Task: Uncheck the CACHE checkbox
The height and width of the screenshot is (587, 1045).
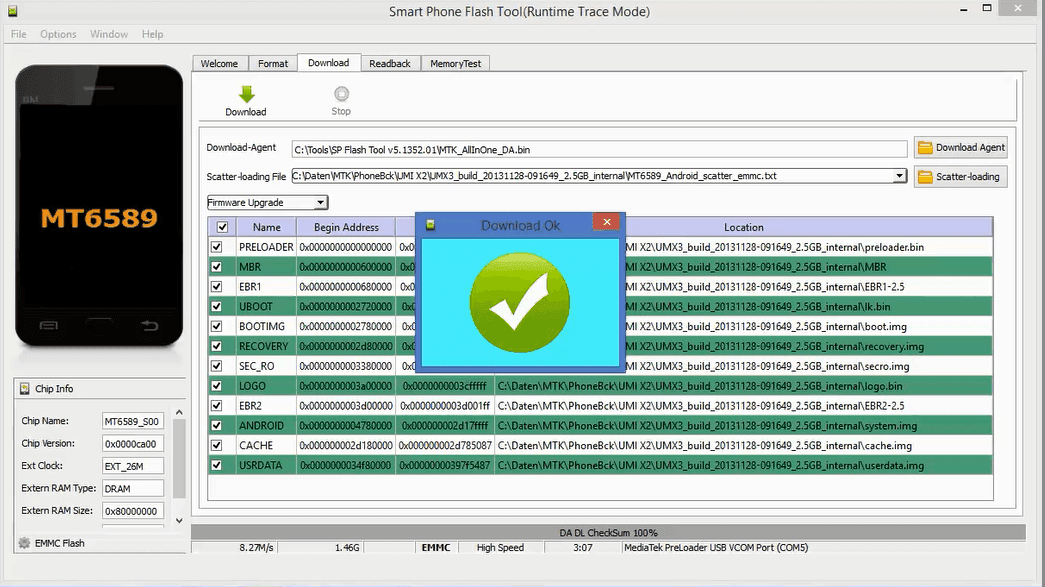Action: tap(217, 445)
